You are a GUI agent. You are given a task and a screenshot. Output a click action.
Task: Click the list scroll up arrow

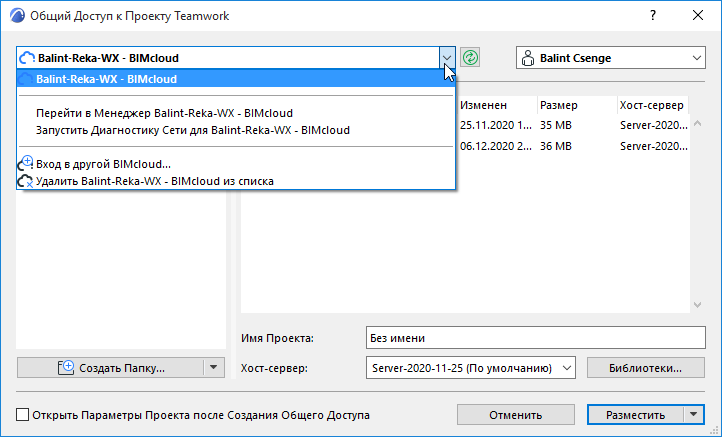(698, 123)
